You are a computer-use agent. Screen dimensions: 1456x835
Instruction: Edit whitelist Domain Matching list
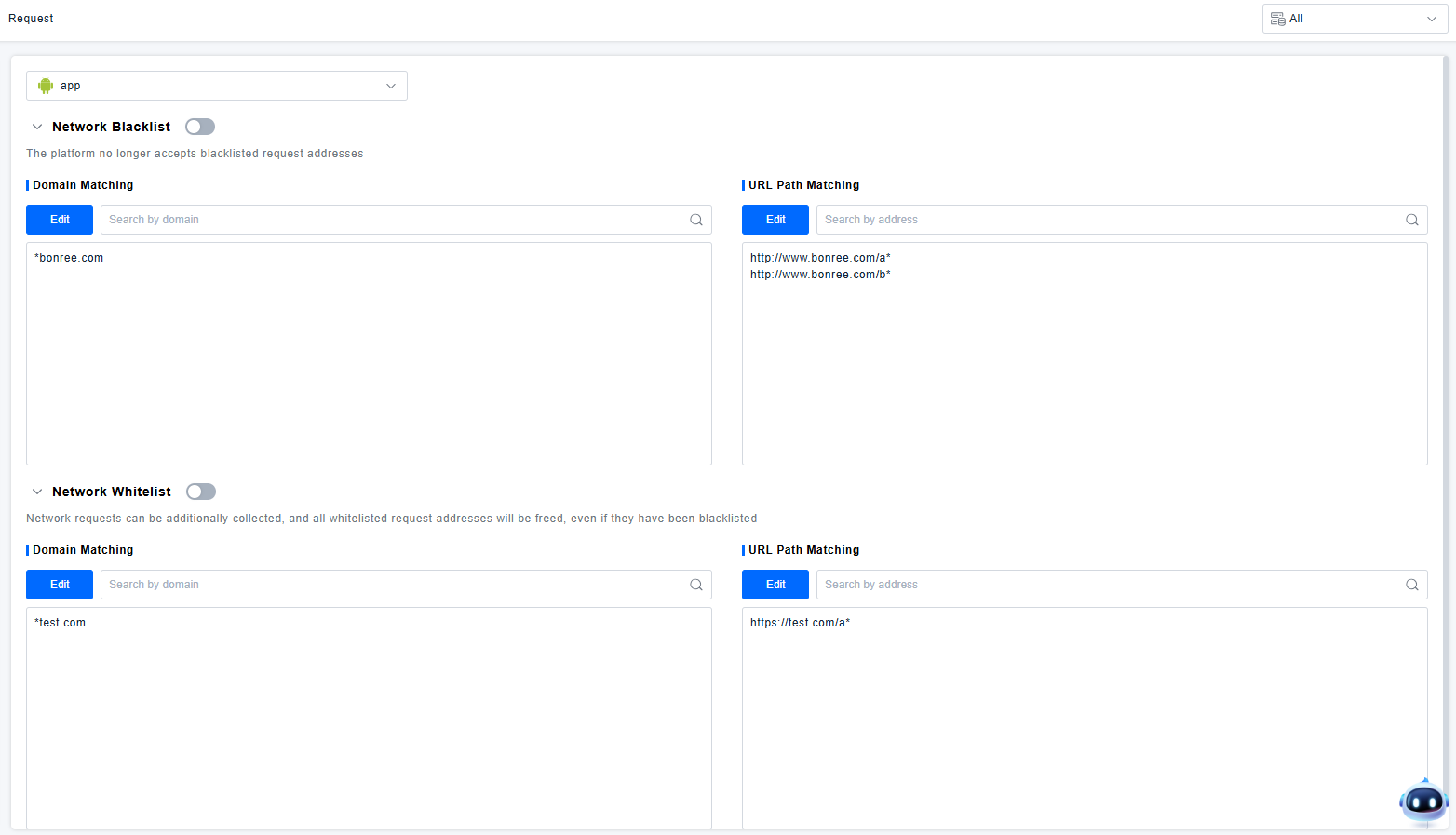tap(60, 585)
